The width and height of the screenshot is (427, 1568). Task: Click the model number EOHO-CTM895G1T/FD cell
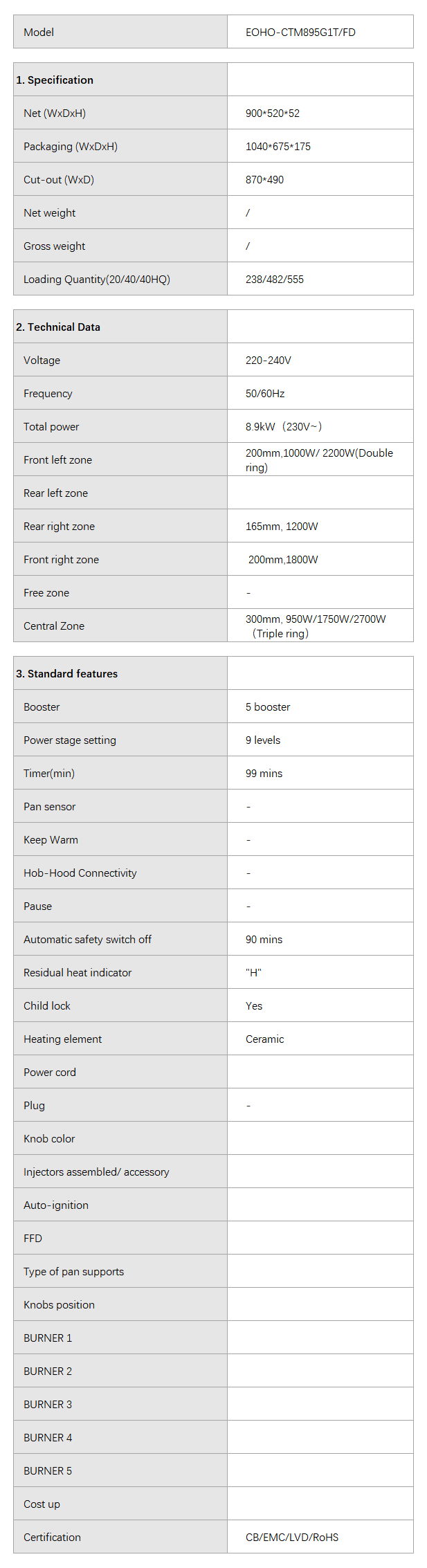(x=300, y=33)
